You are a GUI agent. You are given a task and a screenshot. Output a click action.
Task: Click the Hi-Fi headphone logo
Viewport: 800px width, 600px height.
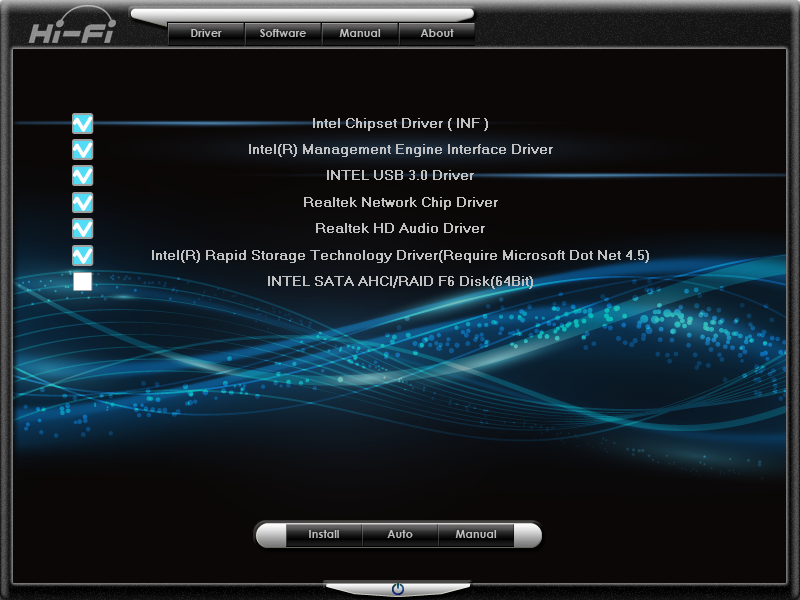click(72, 25)
